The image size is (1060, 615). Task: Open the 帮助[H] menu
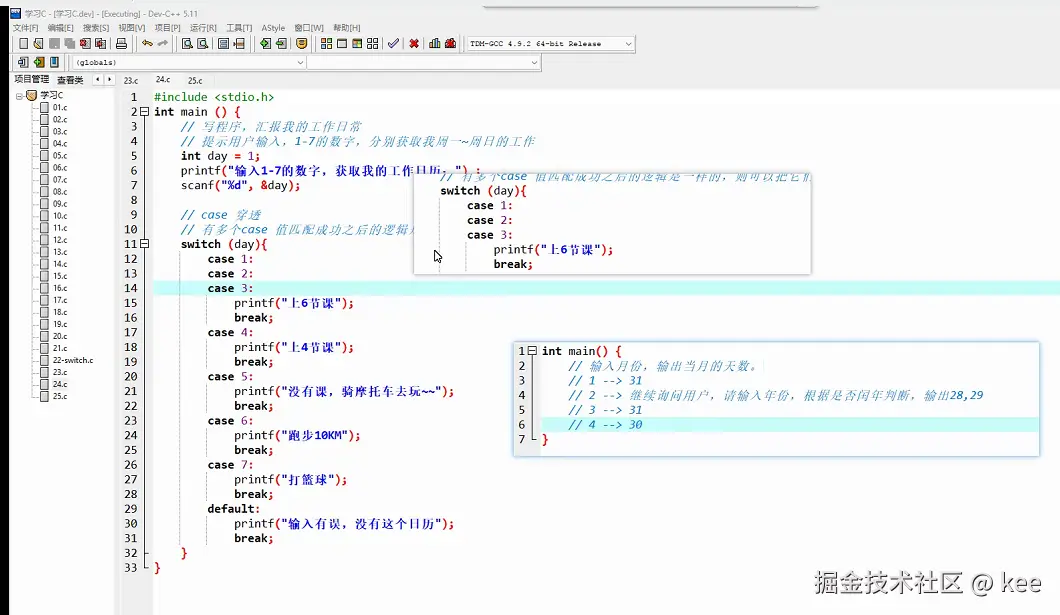point(347,28)
